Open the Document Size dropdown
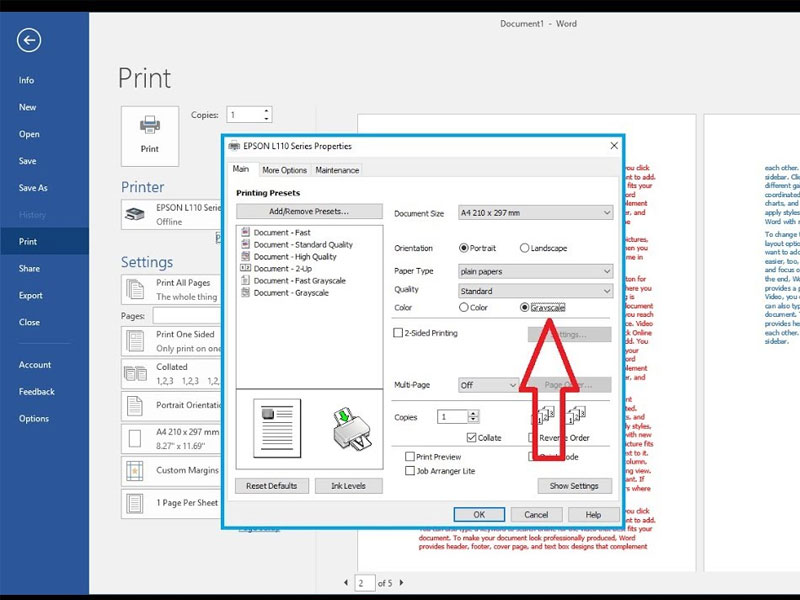Viewport: 800px width, 600px height. tap(536, 213)
